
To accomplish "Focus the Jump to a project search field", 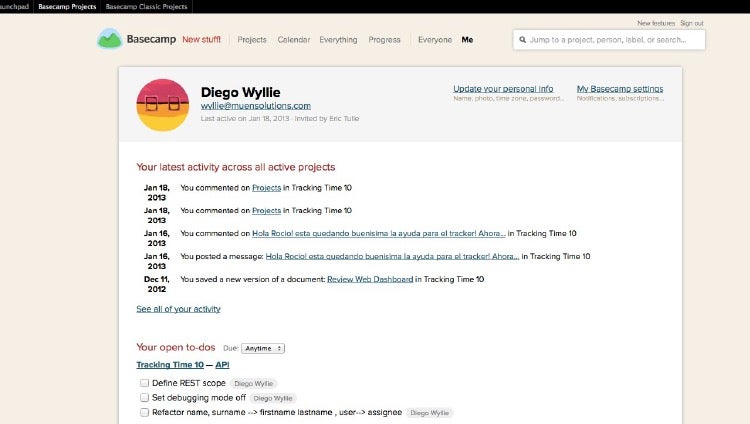I will (x=609, y=40).
